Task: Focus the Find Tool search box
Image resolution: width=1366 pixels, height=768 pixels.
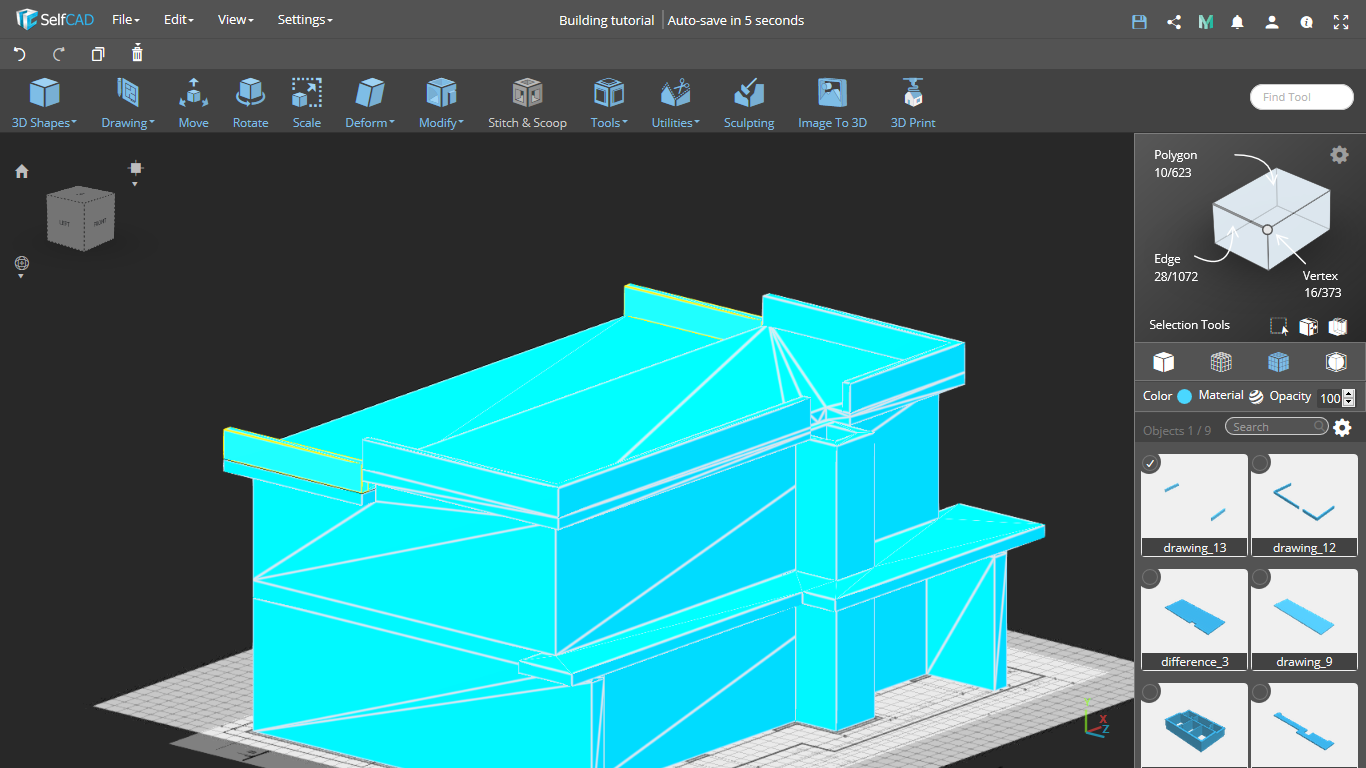Action: [1301, 97]
